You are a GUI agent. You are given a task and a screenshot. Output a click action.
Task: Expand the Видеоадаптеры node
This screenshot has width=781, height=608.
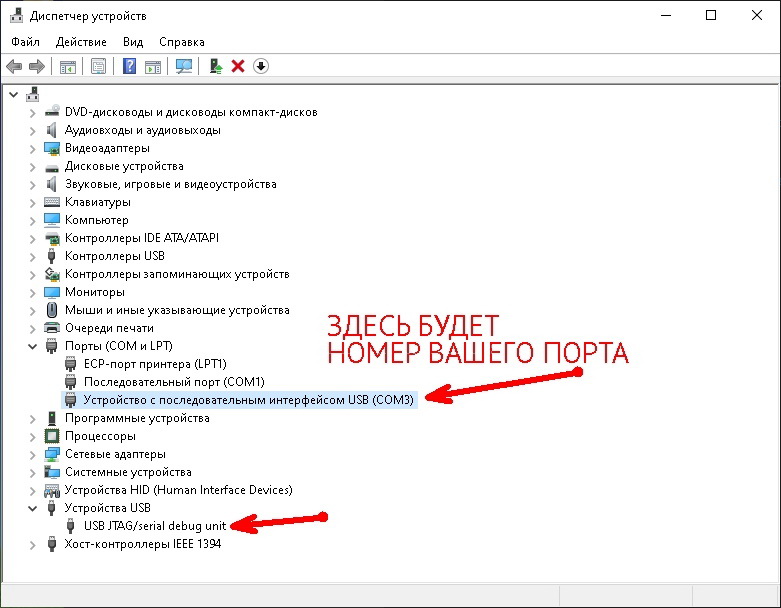coord(34,148)
